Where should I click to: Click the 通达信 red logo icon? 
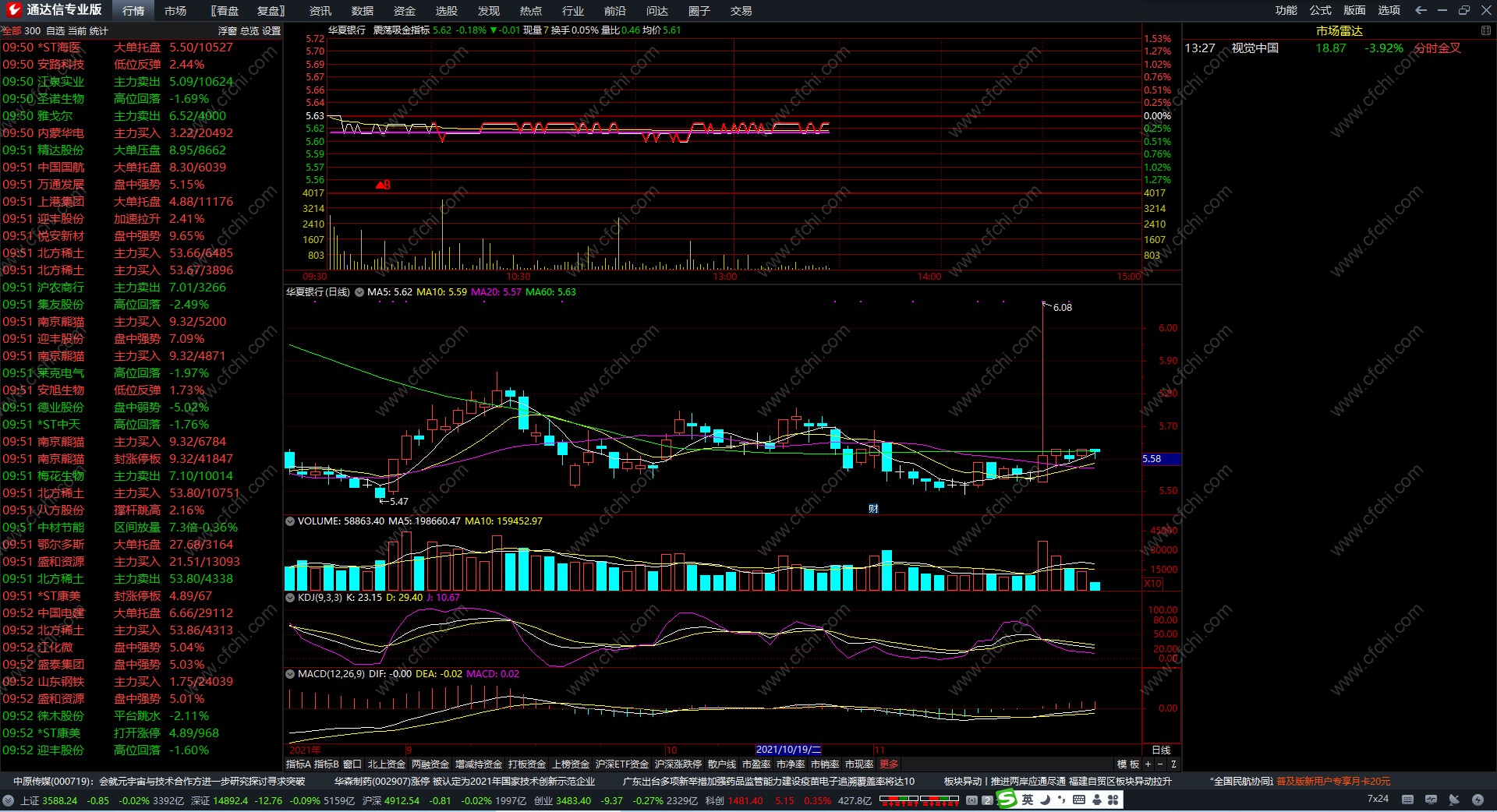(x=14, y=10)
